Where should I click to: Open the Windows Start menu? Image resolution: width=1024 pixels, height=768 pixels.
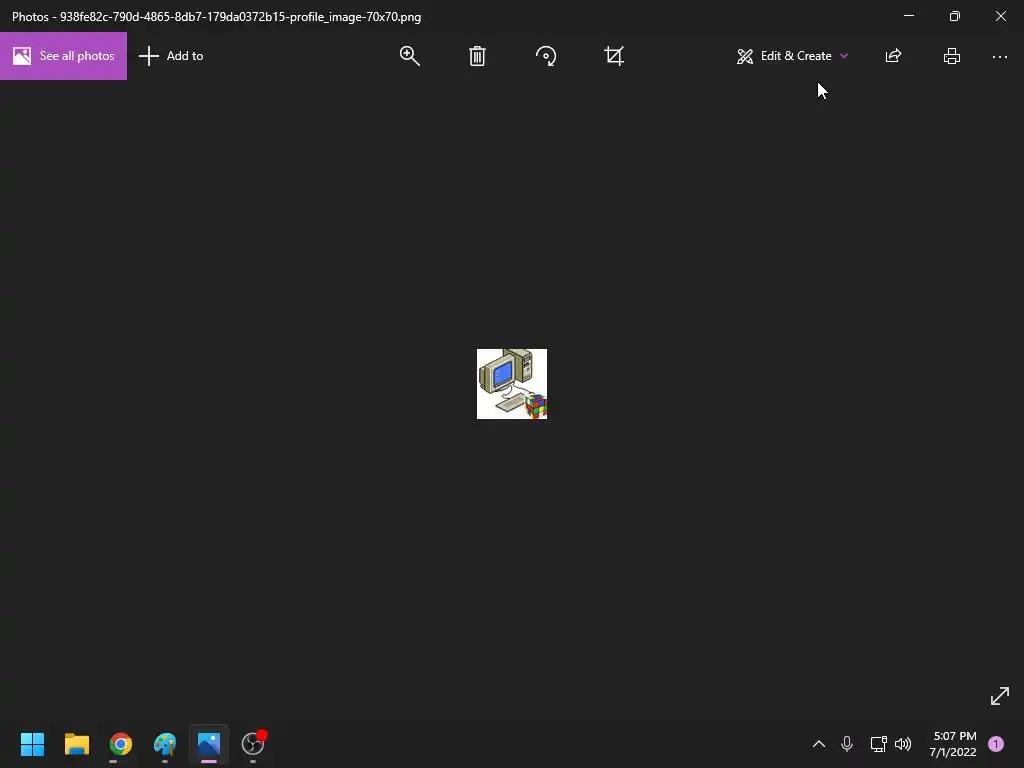click(32, 744)
